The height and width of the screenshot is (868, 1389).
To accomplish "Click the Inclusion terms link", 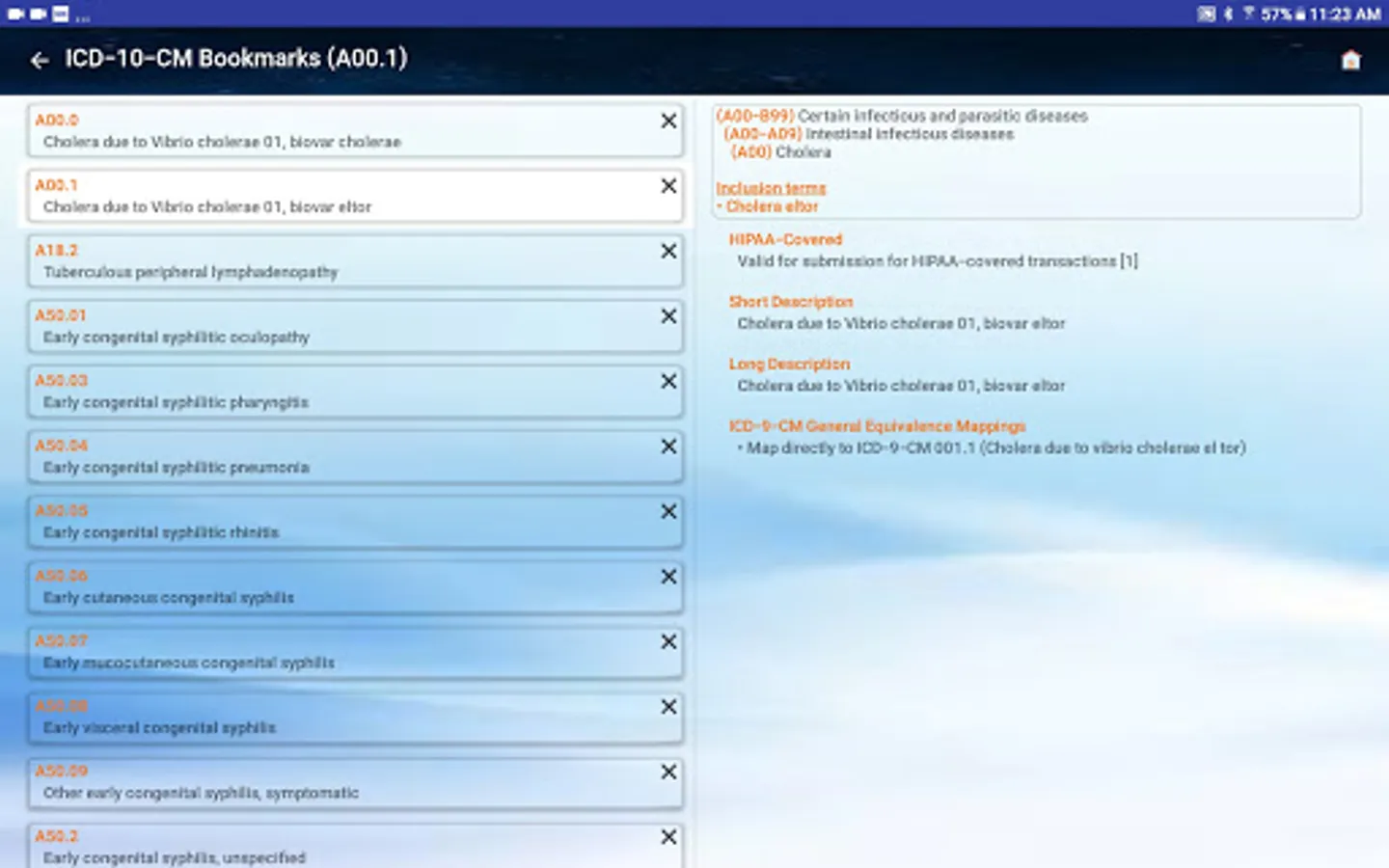I will point(771,188).
